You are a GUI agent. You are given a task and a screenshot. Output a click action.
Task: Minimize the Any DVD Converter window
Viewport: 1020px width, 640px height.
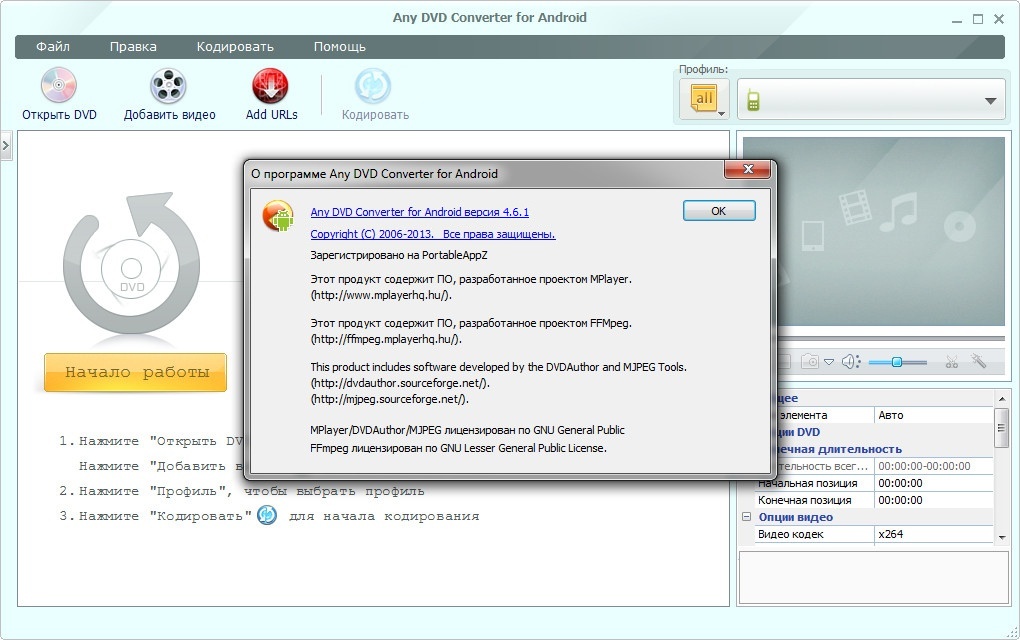coord(956,20)
